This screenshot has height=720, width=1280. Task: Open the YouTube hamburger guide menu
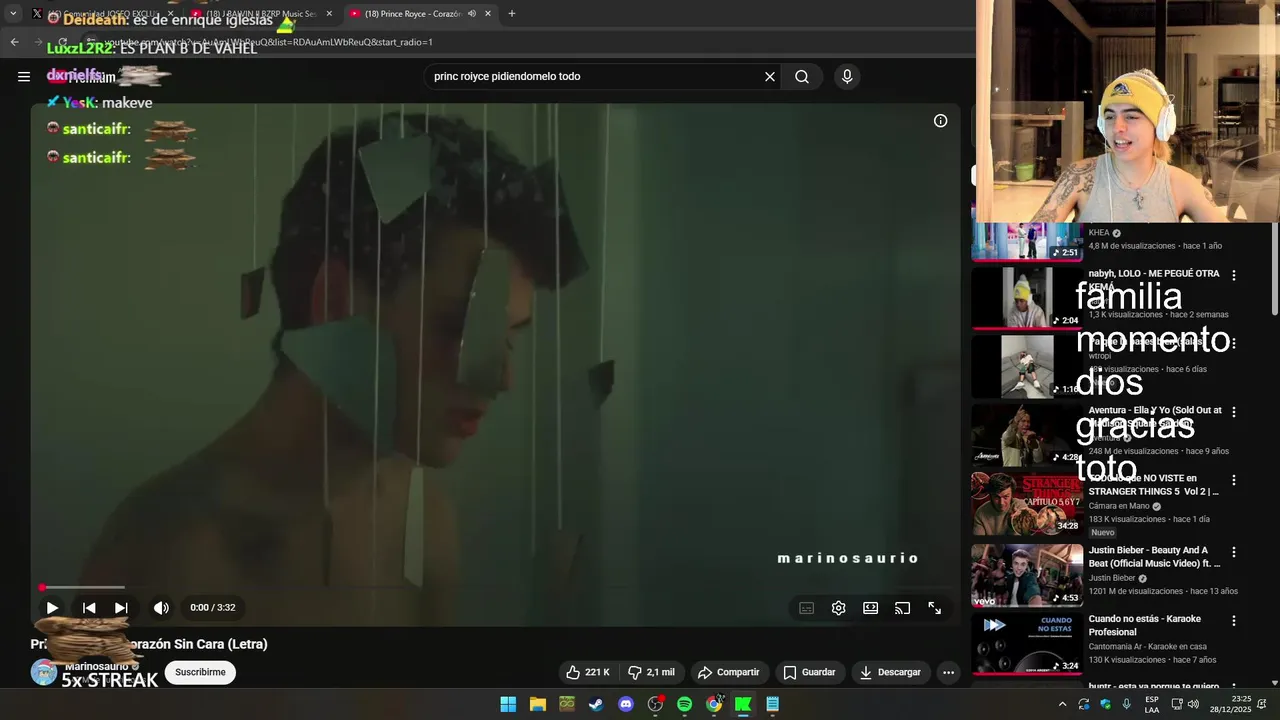click(24, 76)
